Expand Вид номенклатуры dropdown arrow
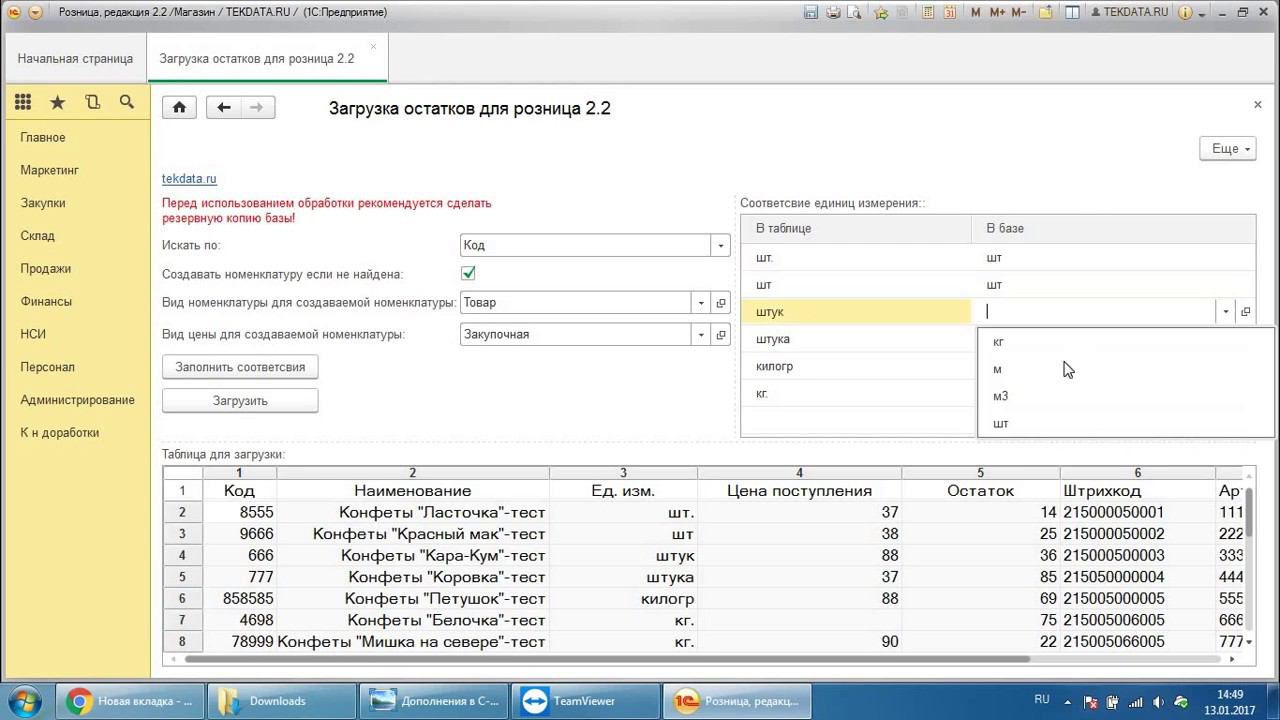1280x720 pixels. click(700, 302)
